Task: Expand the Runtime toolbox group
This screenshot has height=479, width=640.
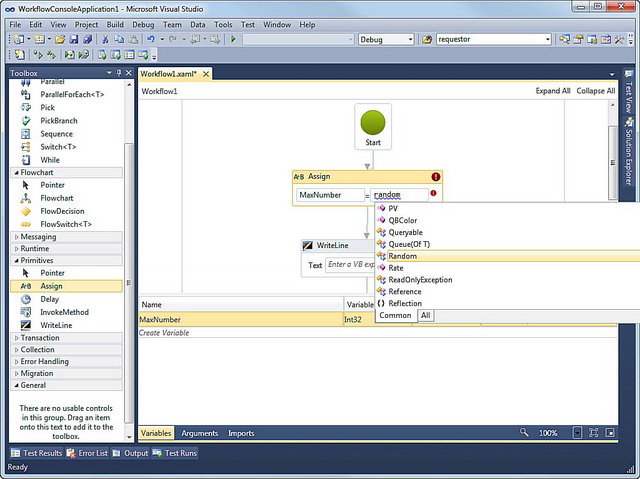Action: click(x=16, y=249)
